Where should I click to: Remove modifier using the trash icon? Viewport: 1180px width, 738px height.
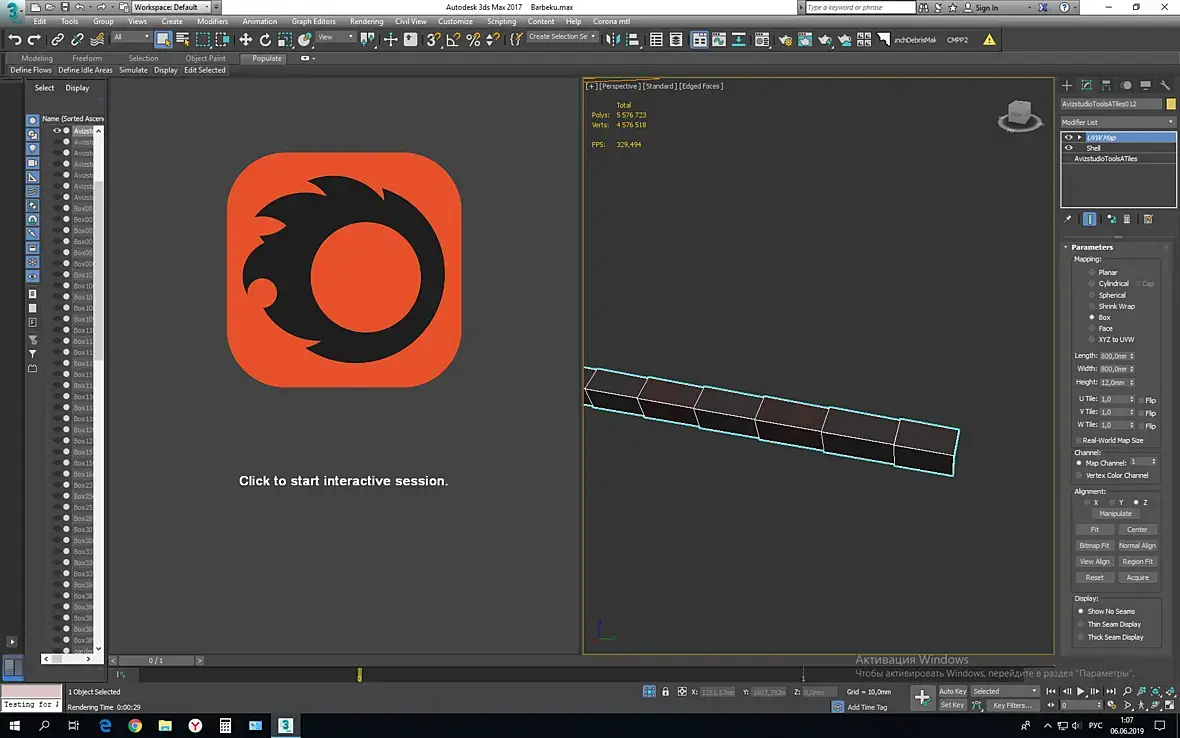click(x=1127, y=219)
